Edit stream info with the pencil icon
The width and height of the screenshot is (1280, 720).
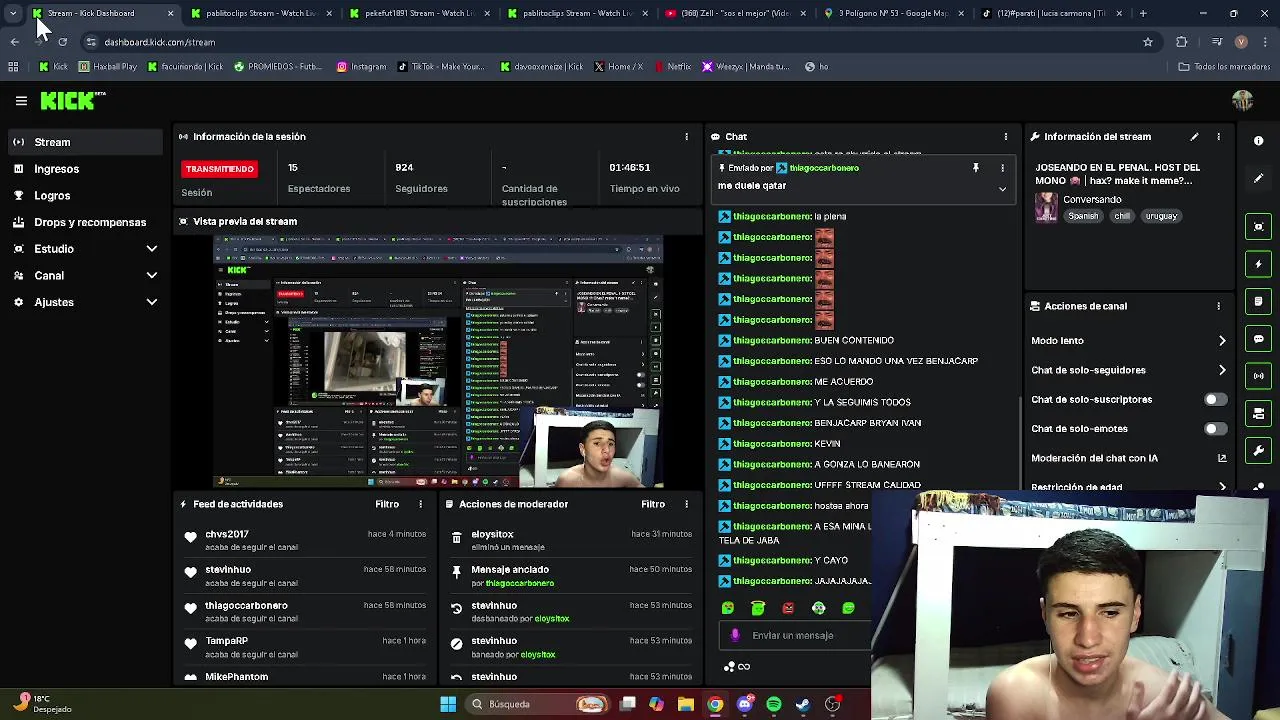(1194, 137)
